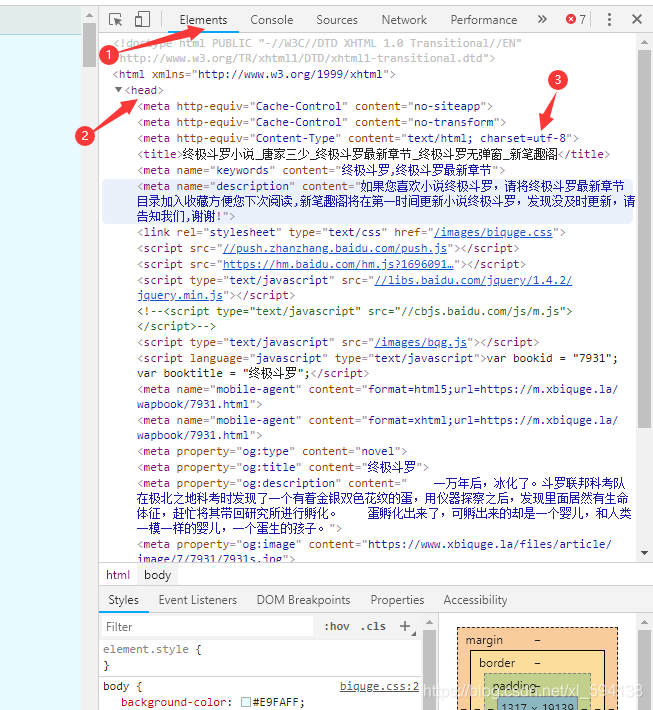Toggle the :hov element state button

click(336, 627)
